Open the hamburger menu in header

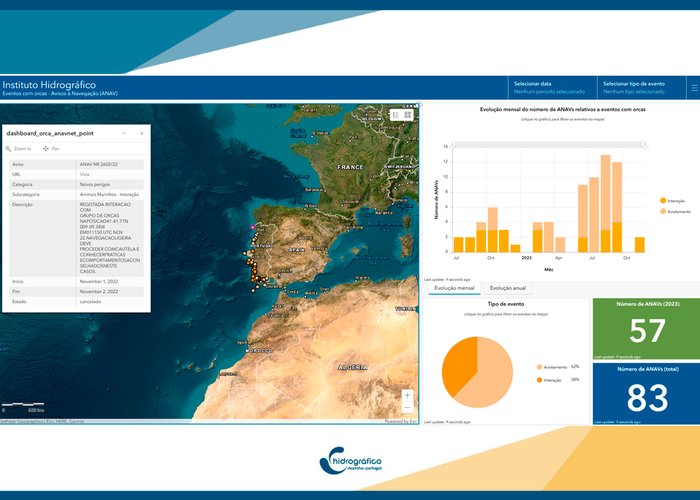pos(693,88)
